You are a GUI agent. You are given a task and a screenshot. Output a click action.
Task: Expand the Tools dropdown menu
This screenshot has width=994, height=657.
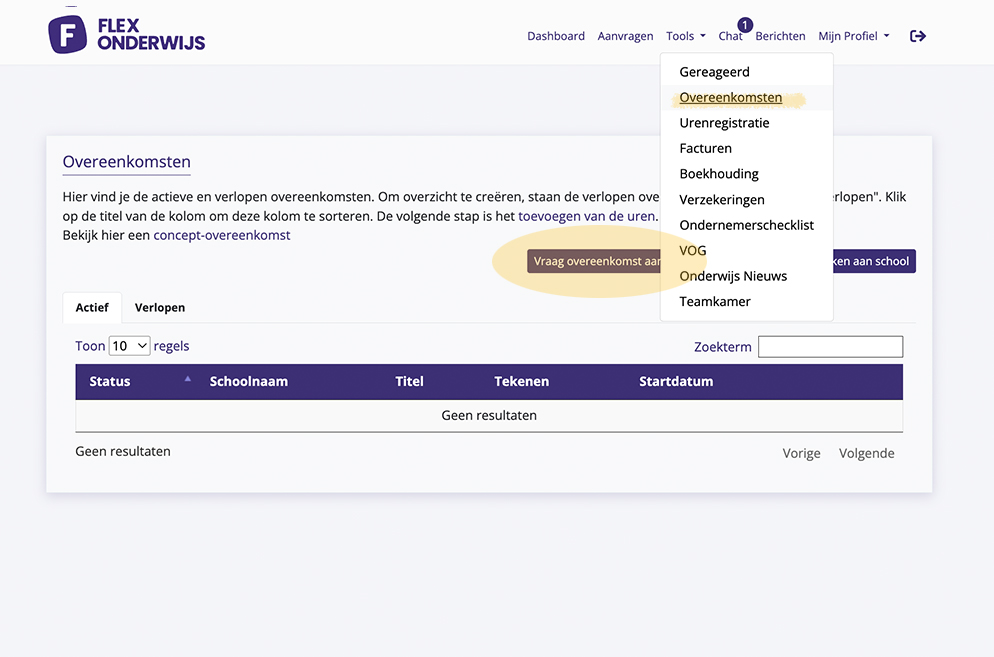685,36
